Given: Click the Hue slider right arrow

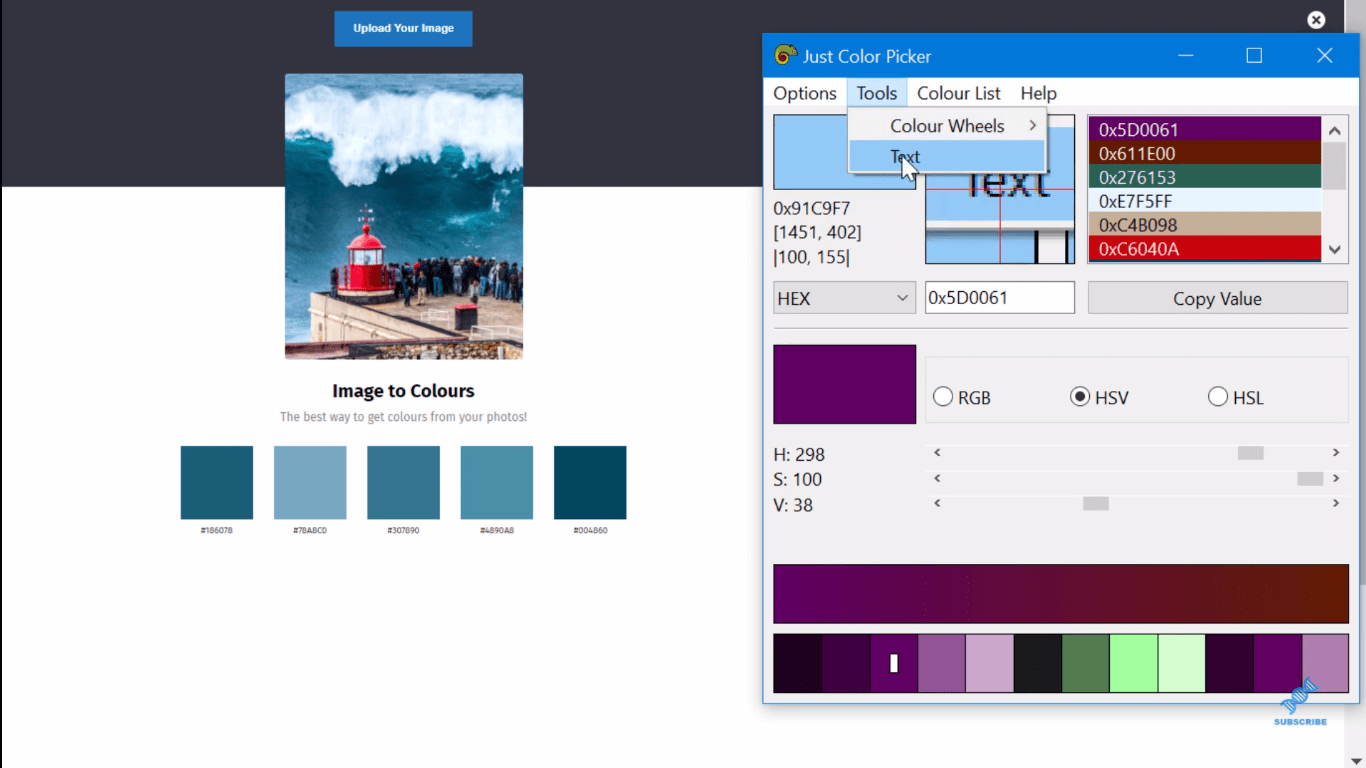Looking at the screenshot, I should click(x=1336, y=453).
